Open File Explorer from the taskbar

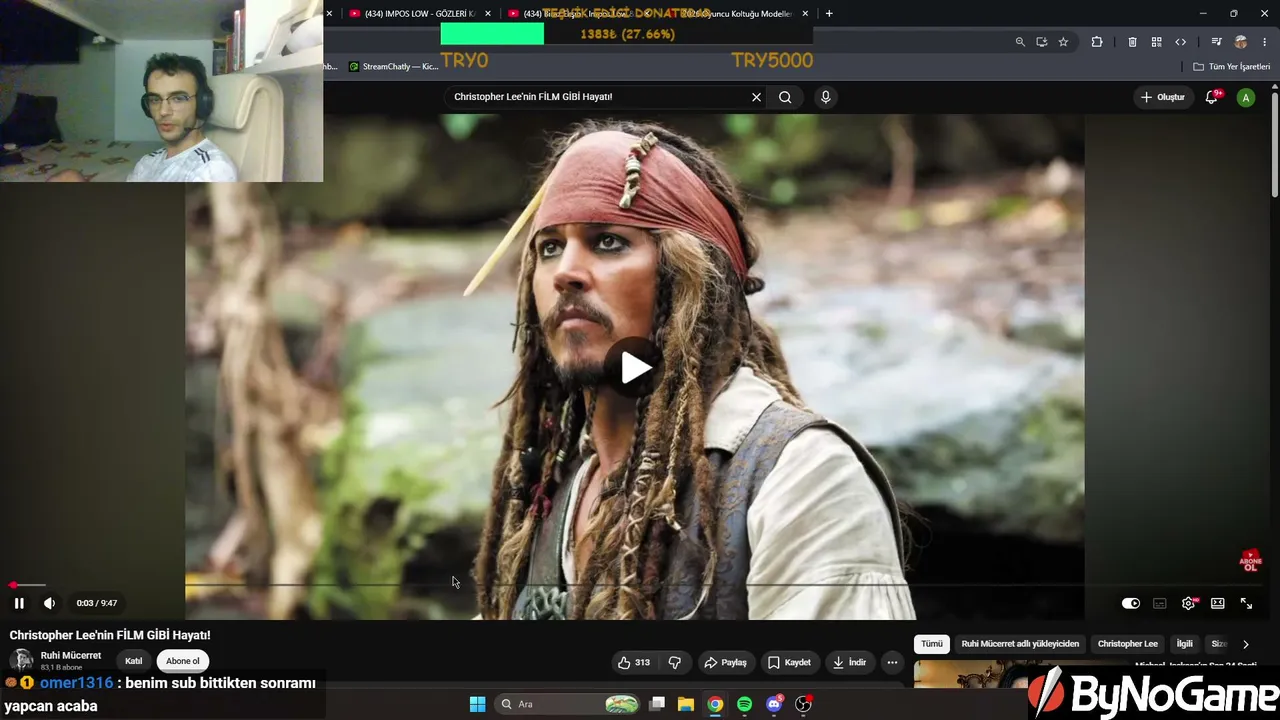click(686, 704)
